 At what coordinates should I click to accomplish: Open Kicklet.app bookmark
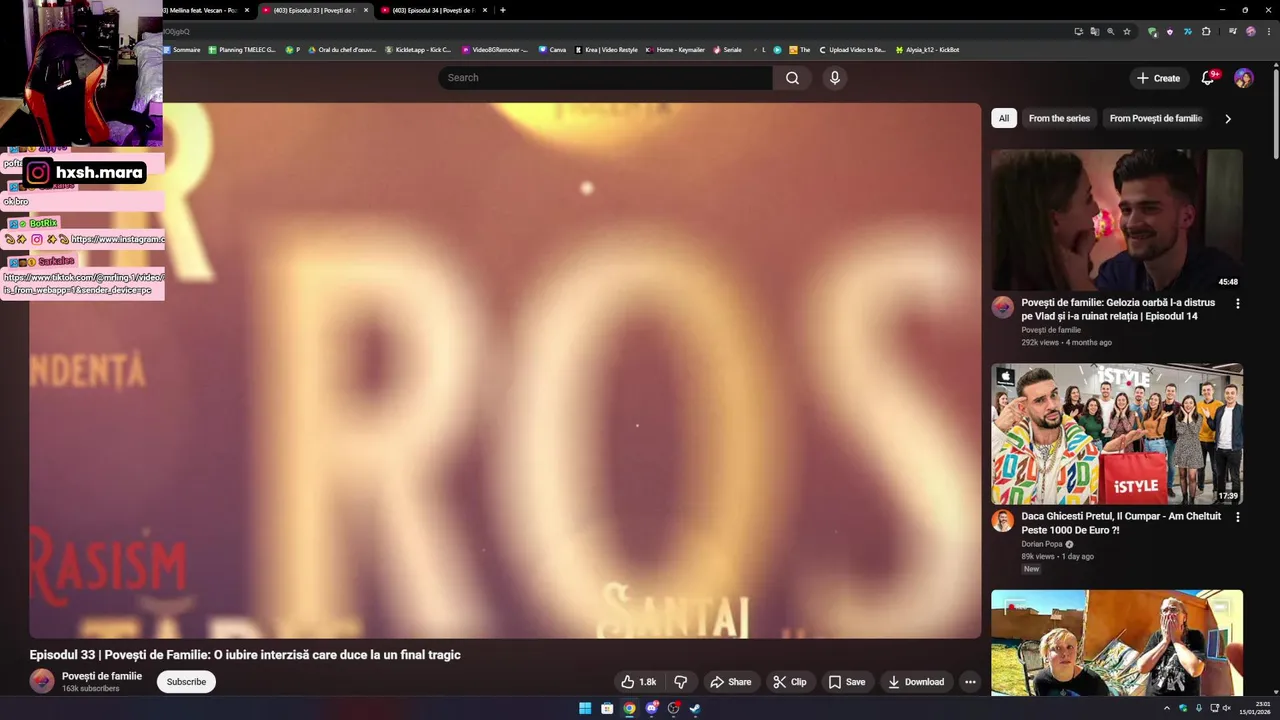(x=418, y=49)
